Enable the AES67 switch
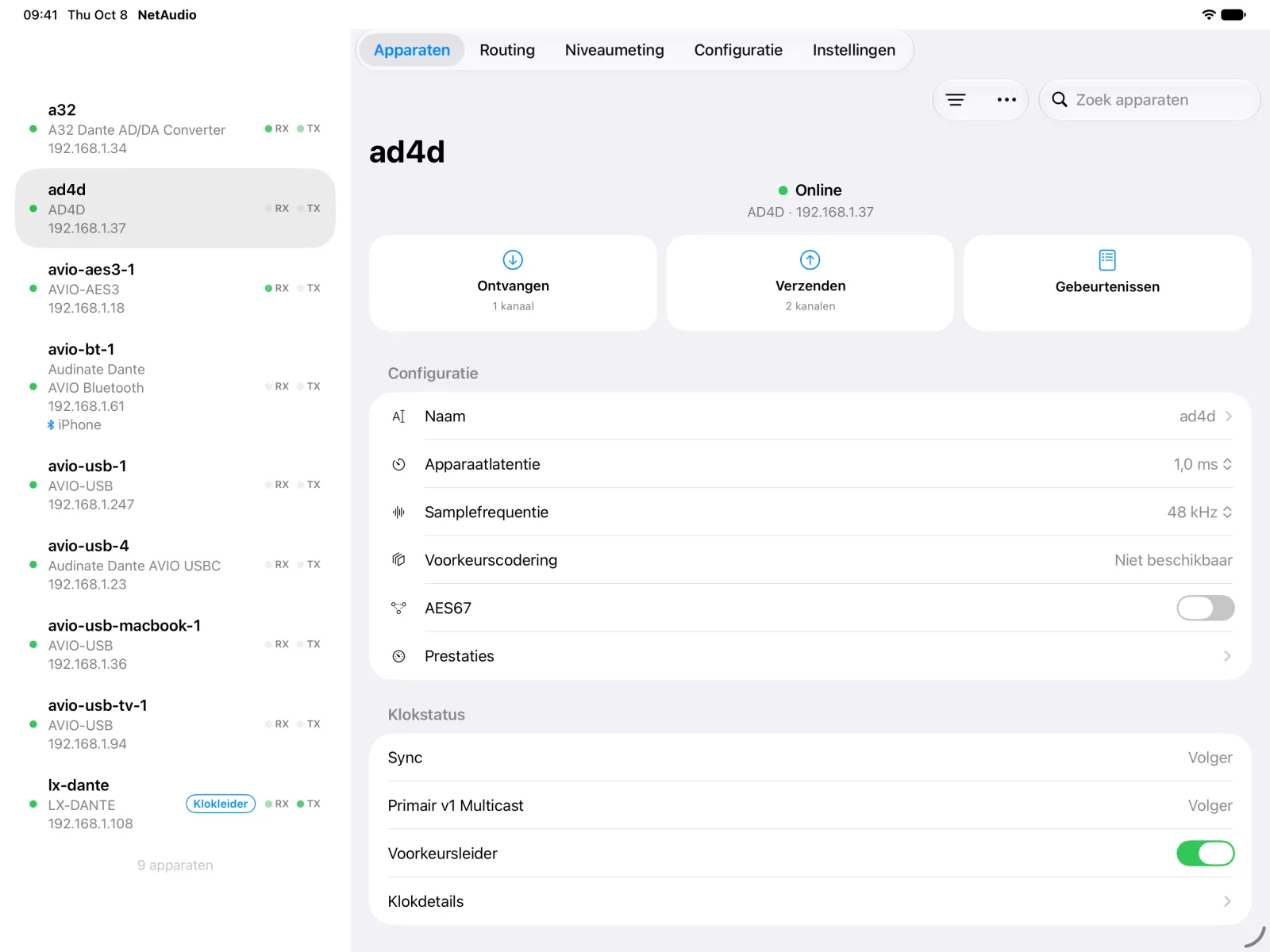1270x952 pixels. pos(1205,608)
